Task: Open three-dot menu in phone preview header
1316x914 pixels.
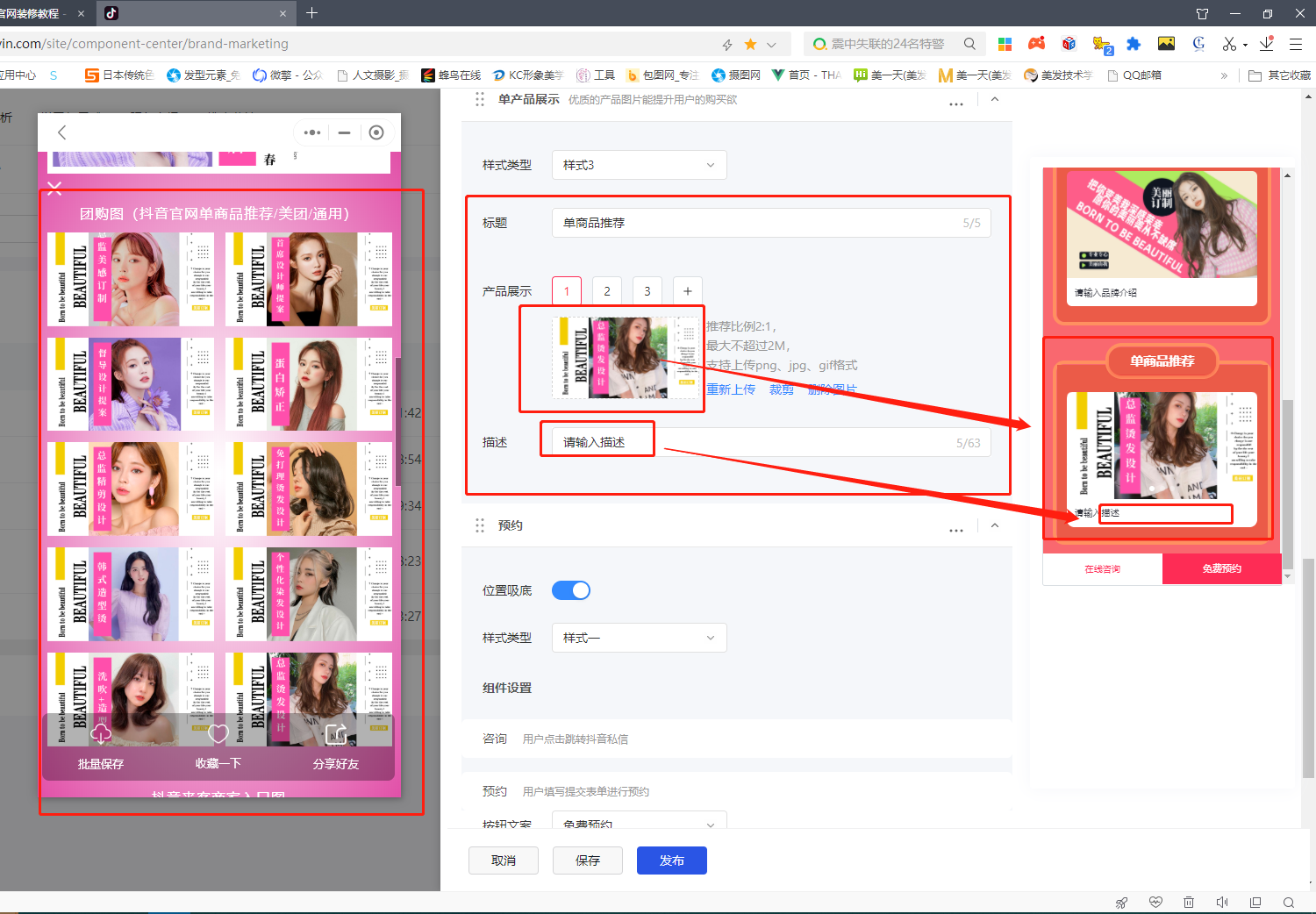Action: click(312, 132)
